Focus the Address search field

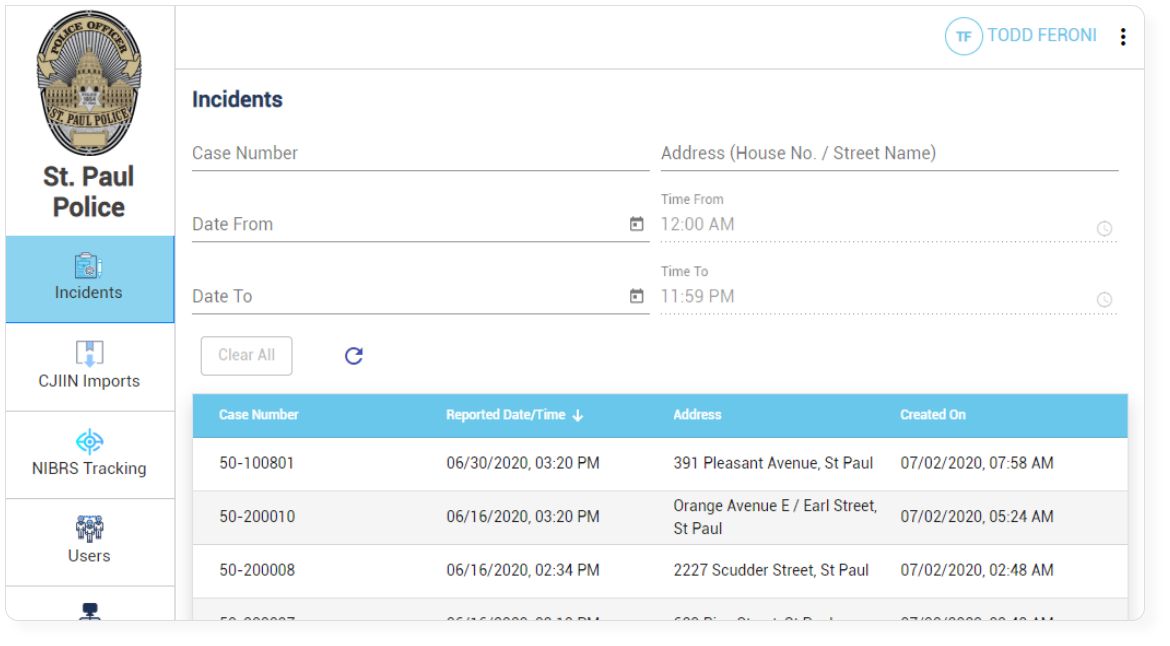[x=889, y=154]
